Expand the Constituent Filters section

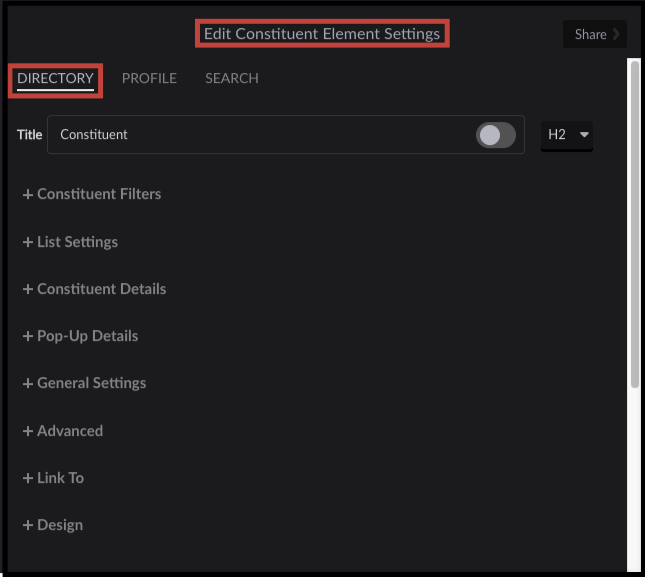(92, 194)
